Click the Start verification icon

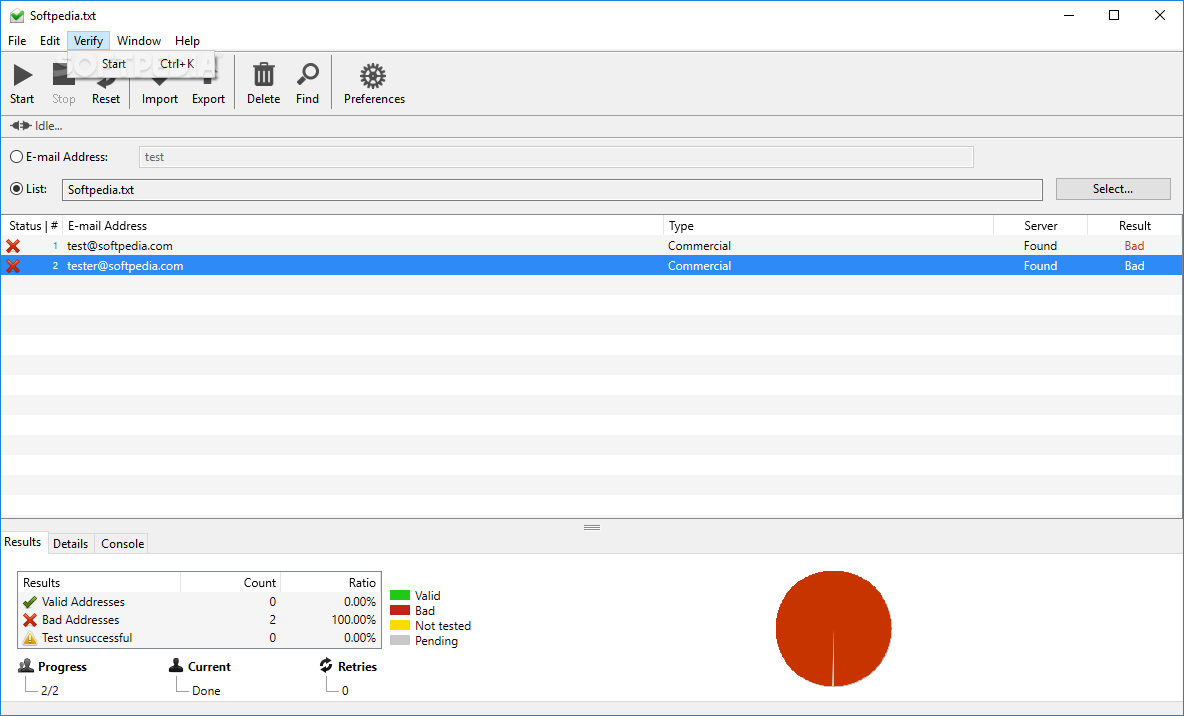pos(21,81)
